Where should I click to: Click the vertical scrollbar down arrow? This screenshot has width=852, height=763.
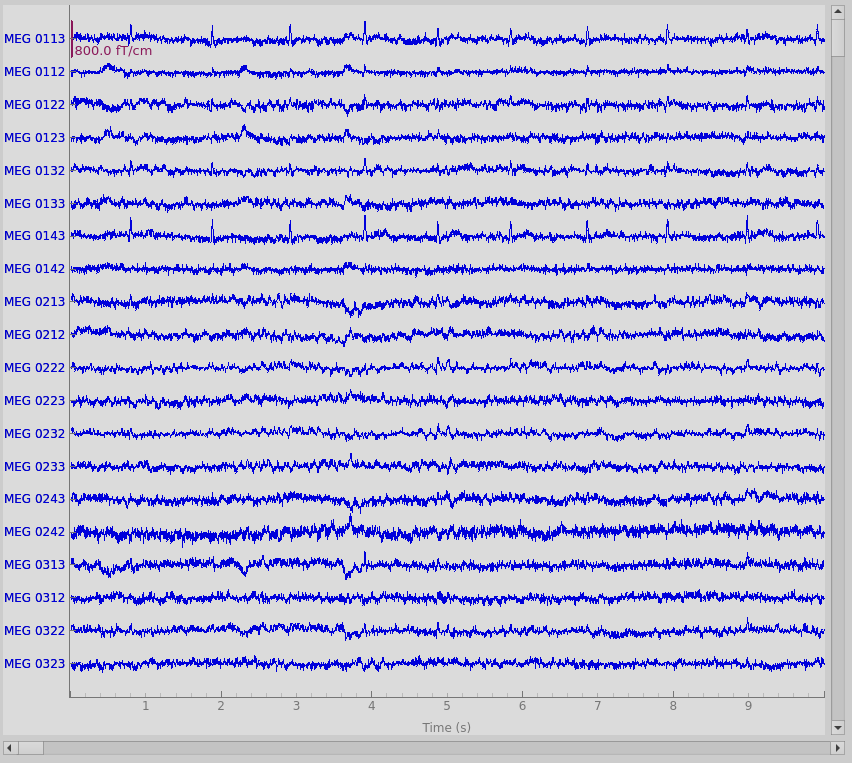click(837, 728)
